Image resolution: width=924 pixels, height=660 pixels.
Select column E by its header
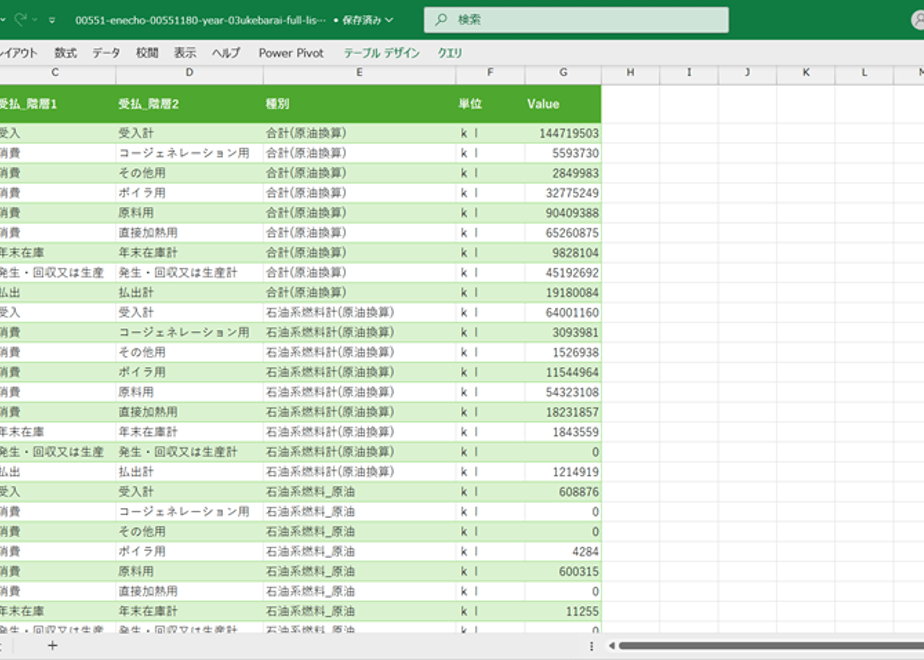(359, 72)
